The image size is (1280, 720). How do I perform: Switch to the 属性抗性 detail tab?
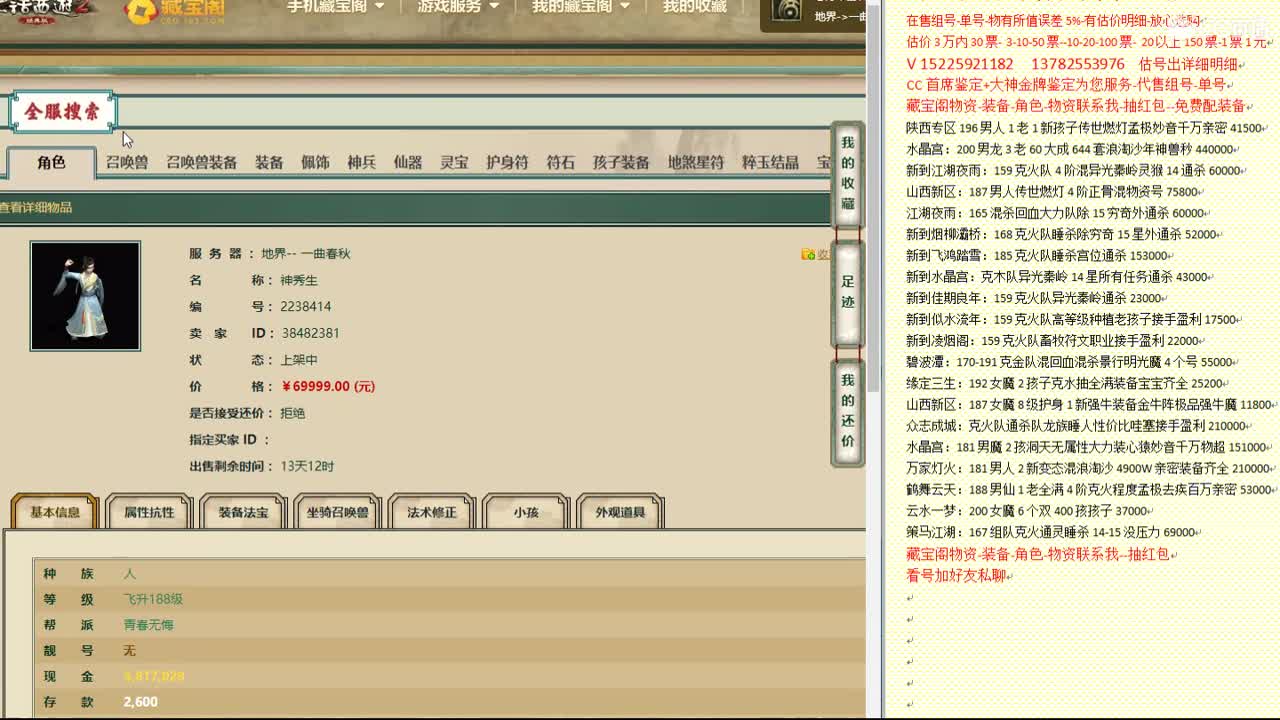coord(149,512)
